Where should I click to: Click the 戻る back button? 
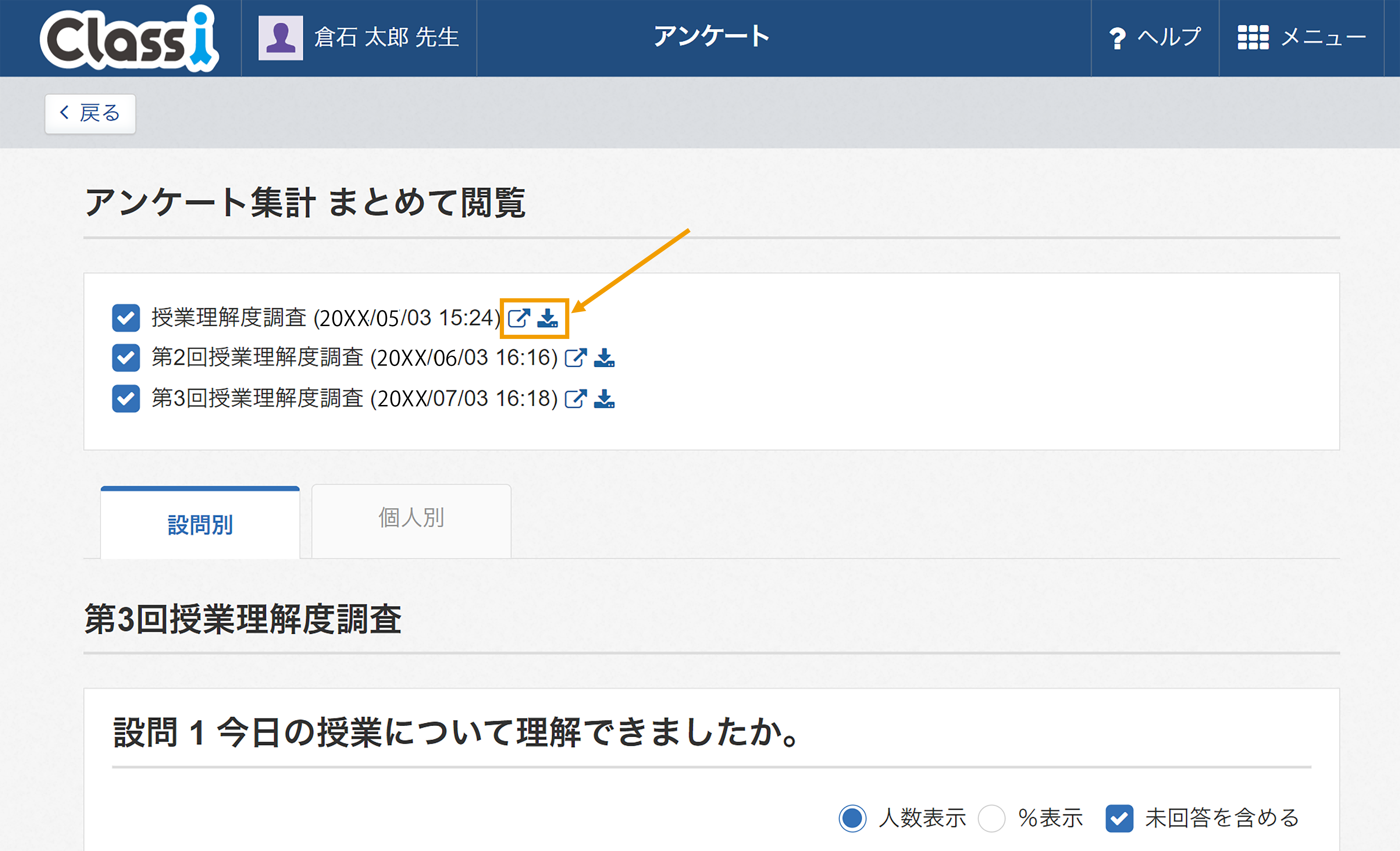click(x=90, y=114)
